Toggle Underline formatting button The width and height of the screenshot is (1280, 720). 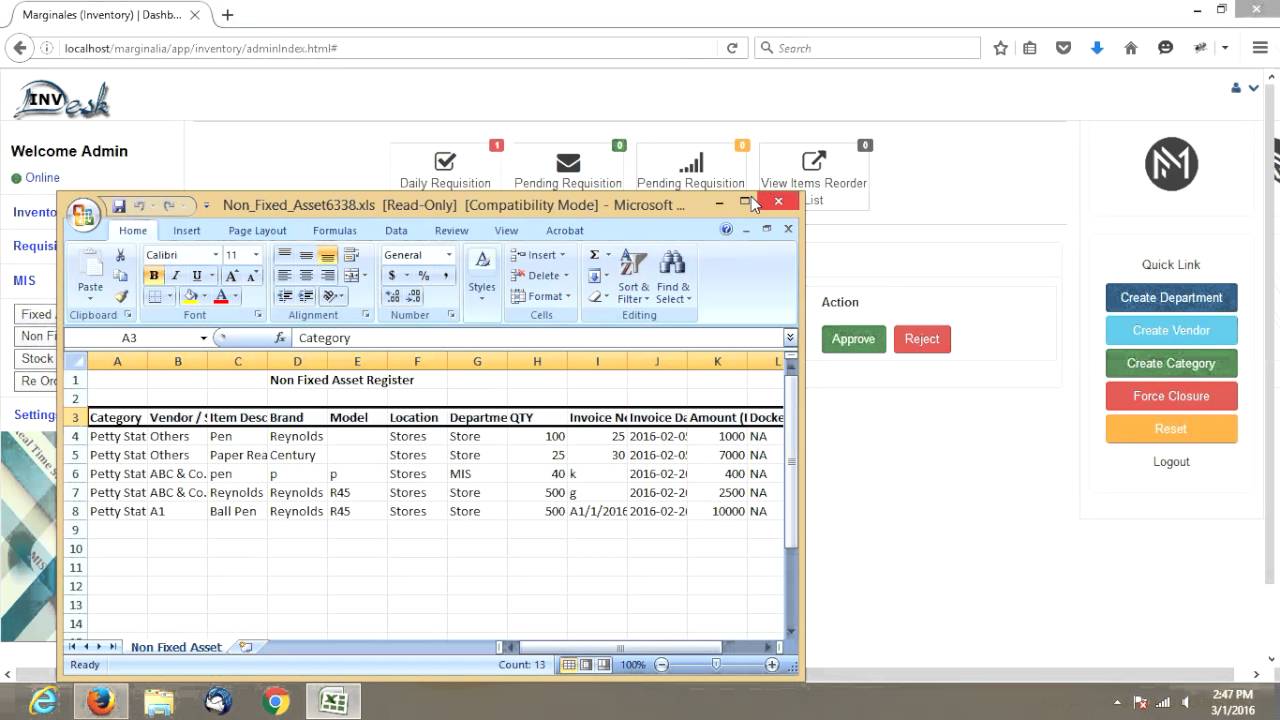[197, 276]
